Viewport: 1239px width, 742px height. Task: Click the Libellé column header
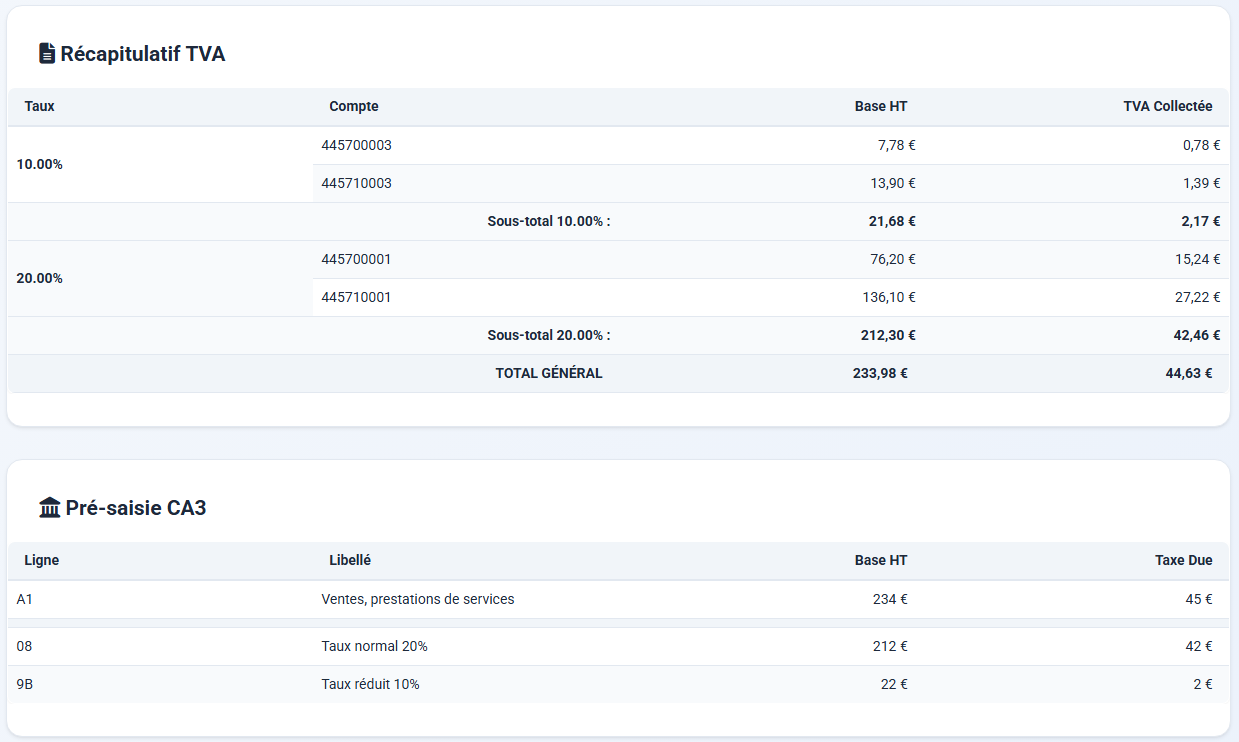point(350,560)
